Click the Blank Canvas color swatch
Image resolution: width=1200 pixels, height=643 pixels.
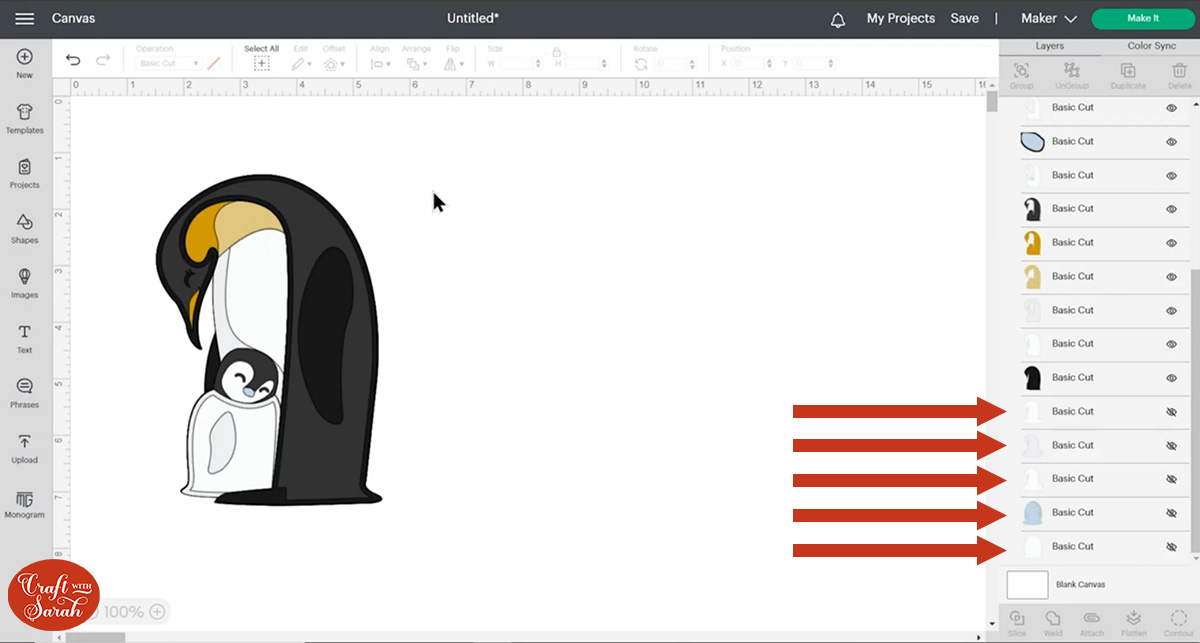point(1027,584)
